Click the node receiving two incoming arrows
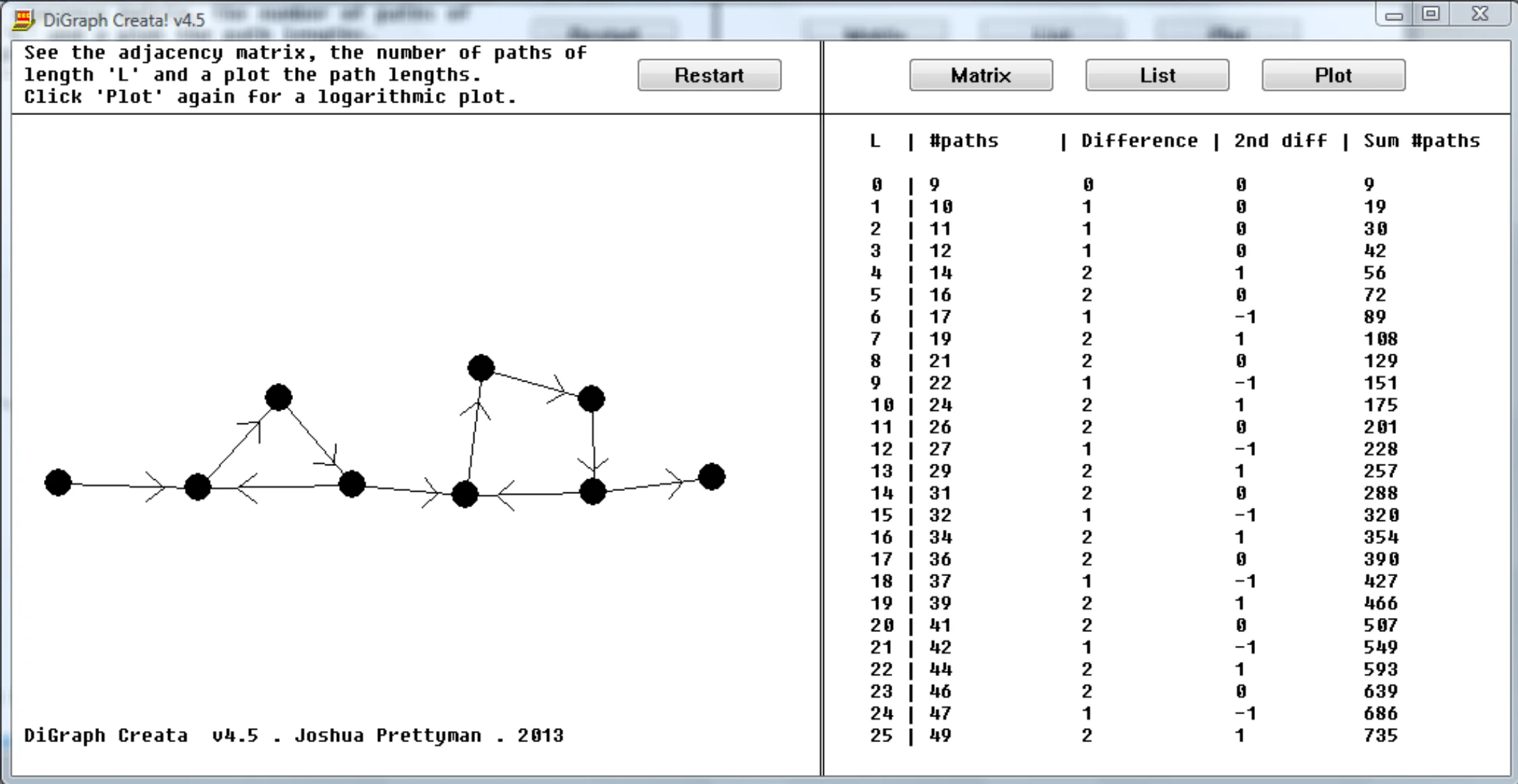This screenshot has height=784, width=1518. [x=197, y=488]
